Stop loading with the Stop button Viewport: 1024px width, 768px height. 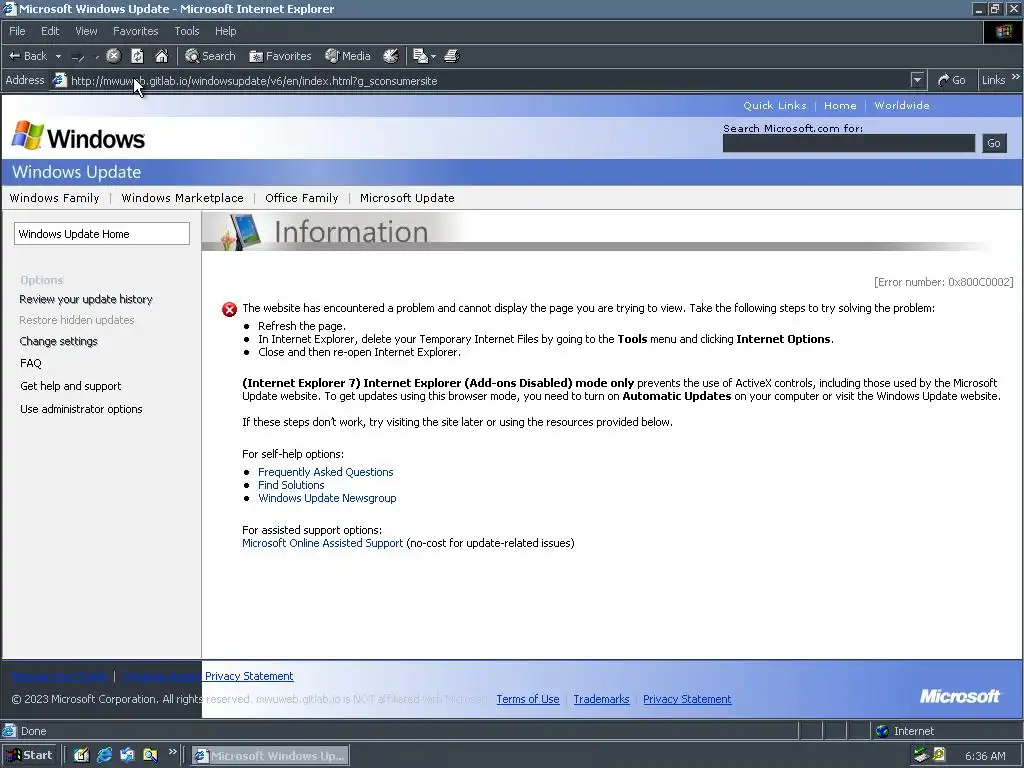pyautogui.click(x=114, y=56)
